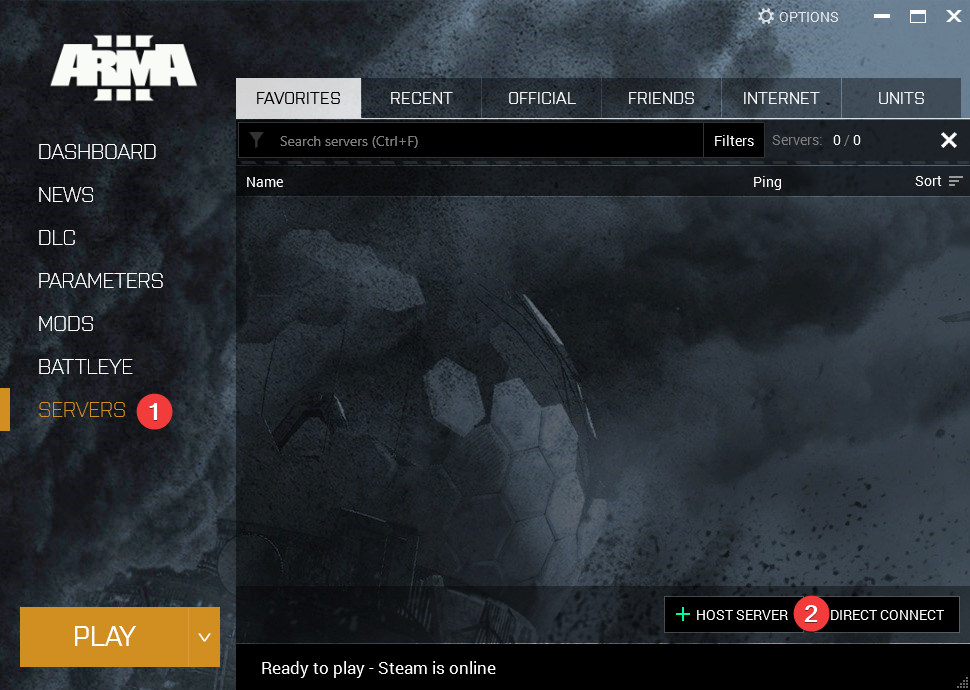The image size is (970, 690).
Task: Click the Arma 3 logo
Action: click(x=124, y=68)
